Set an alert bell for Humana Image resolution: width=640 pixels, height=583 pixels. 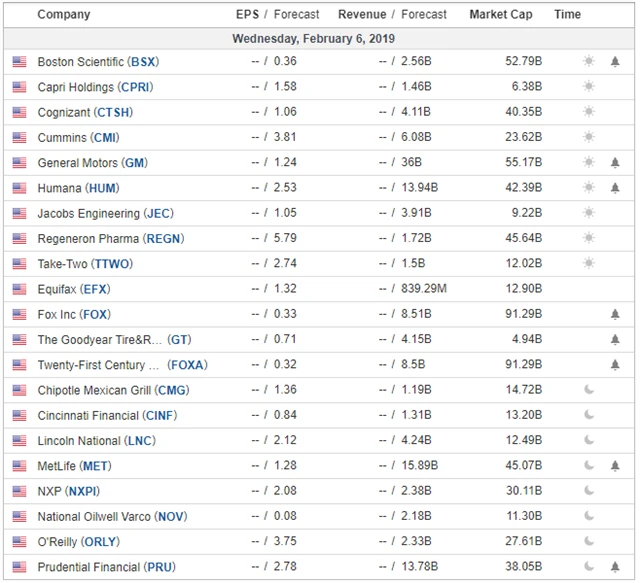[x=615, y=187]
